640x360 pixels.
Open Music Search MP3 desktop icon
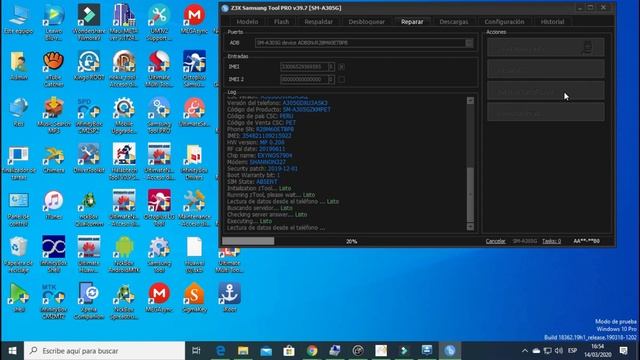point(53,115)
